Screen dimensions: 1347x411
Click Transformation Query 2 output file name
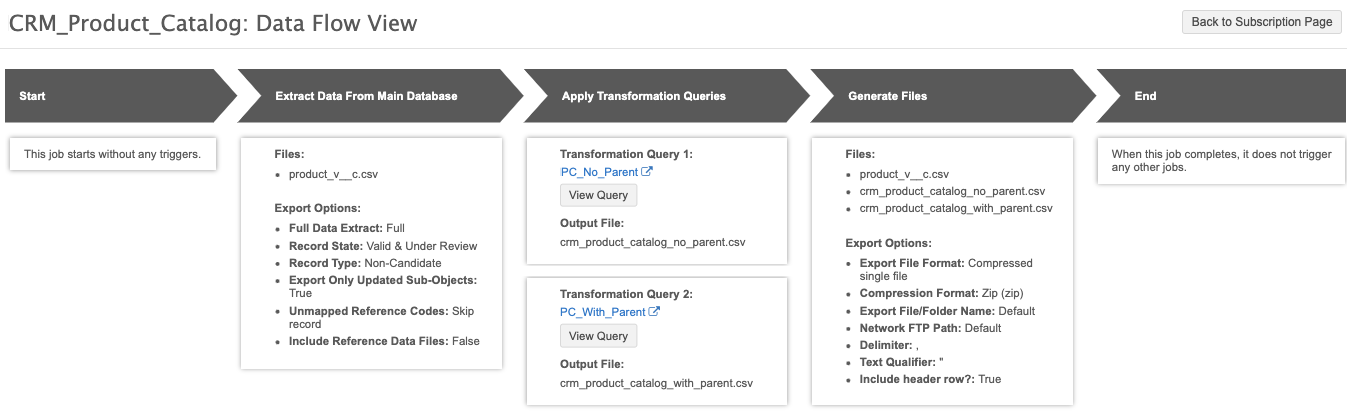[x=656, y=383]
